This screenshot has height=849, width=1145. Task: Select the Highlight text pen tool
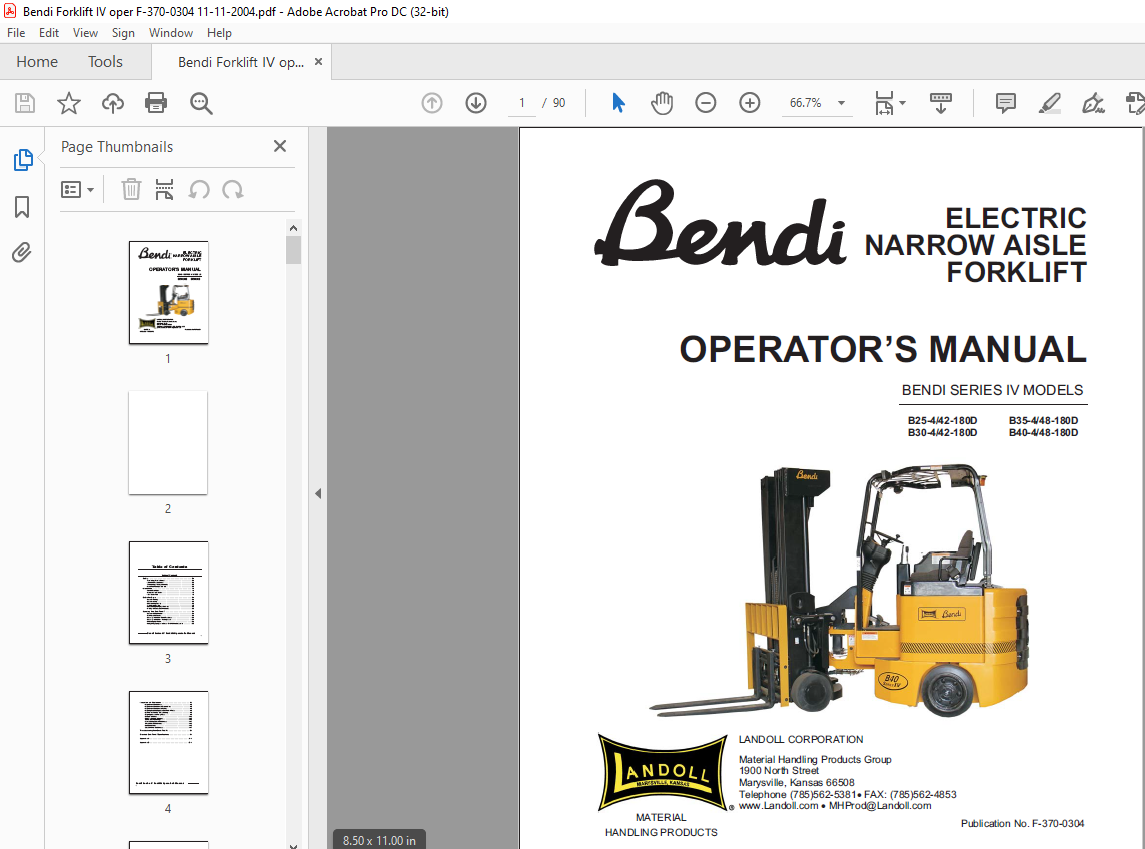[1049, 103]
